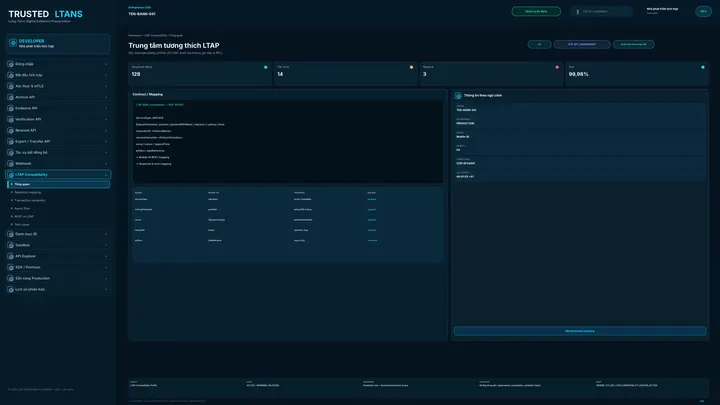The width and height of the screenshot is (720, 405).
Task: Expand the API Explorer chevron
Action: coord(106,256)
